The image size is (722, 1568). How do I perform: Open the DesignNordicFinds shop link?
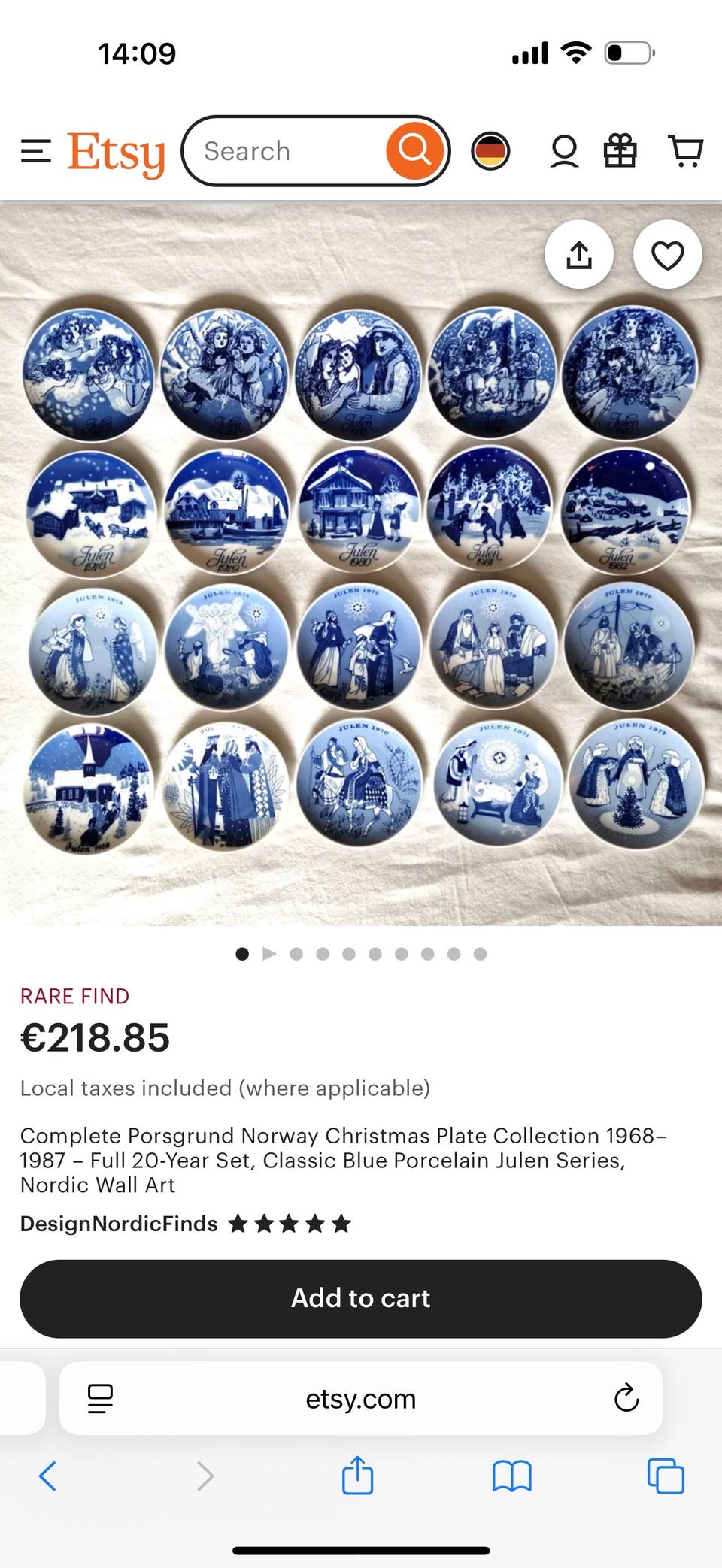click(x=119, y=1224)
